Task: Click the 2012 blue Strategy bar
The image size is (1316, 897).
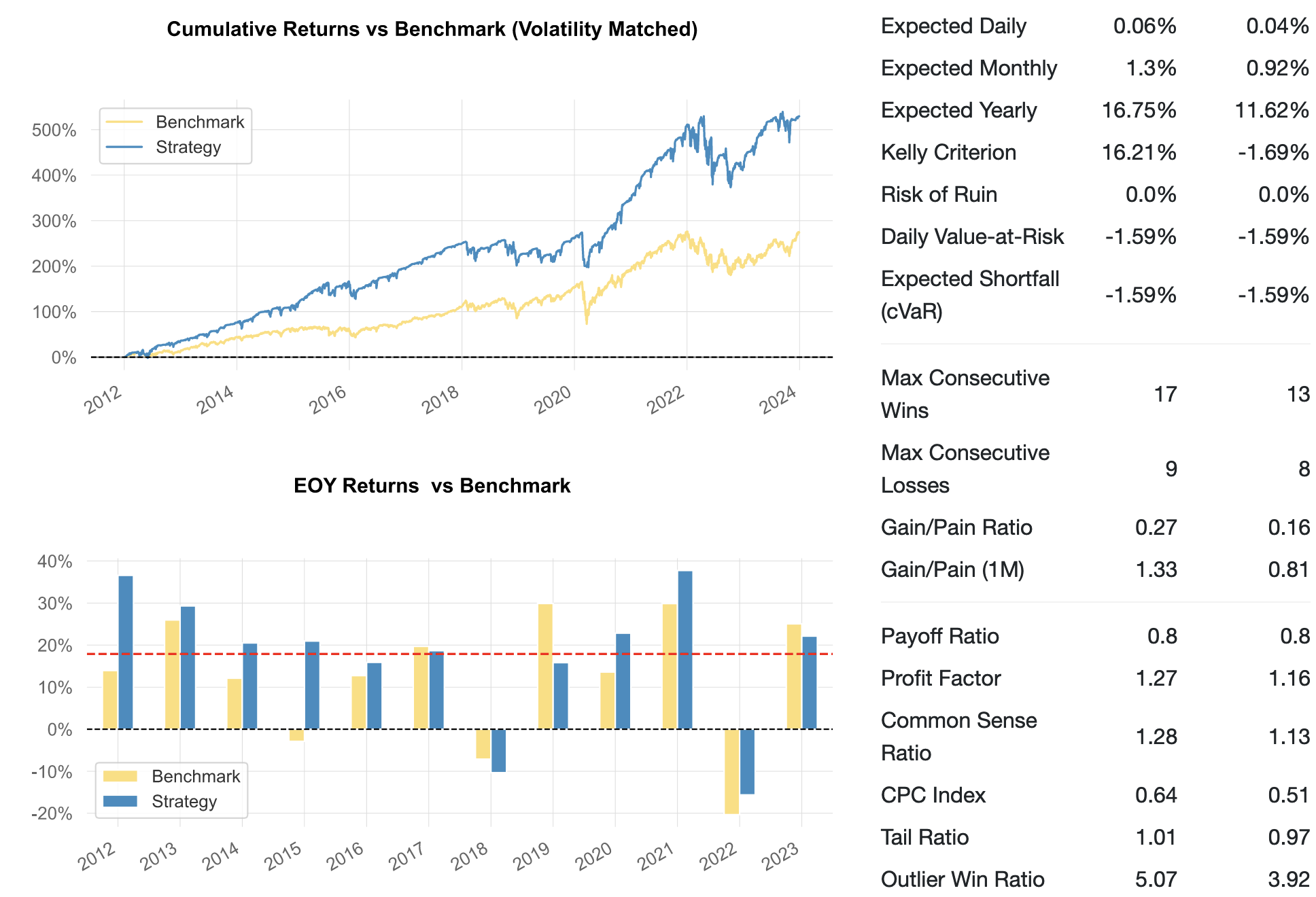Action: (x=126, y=652)
